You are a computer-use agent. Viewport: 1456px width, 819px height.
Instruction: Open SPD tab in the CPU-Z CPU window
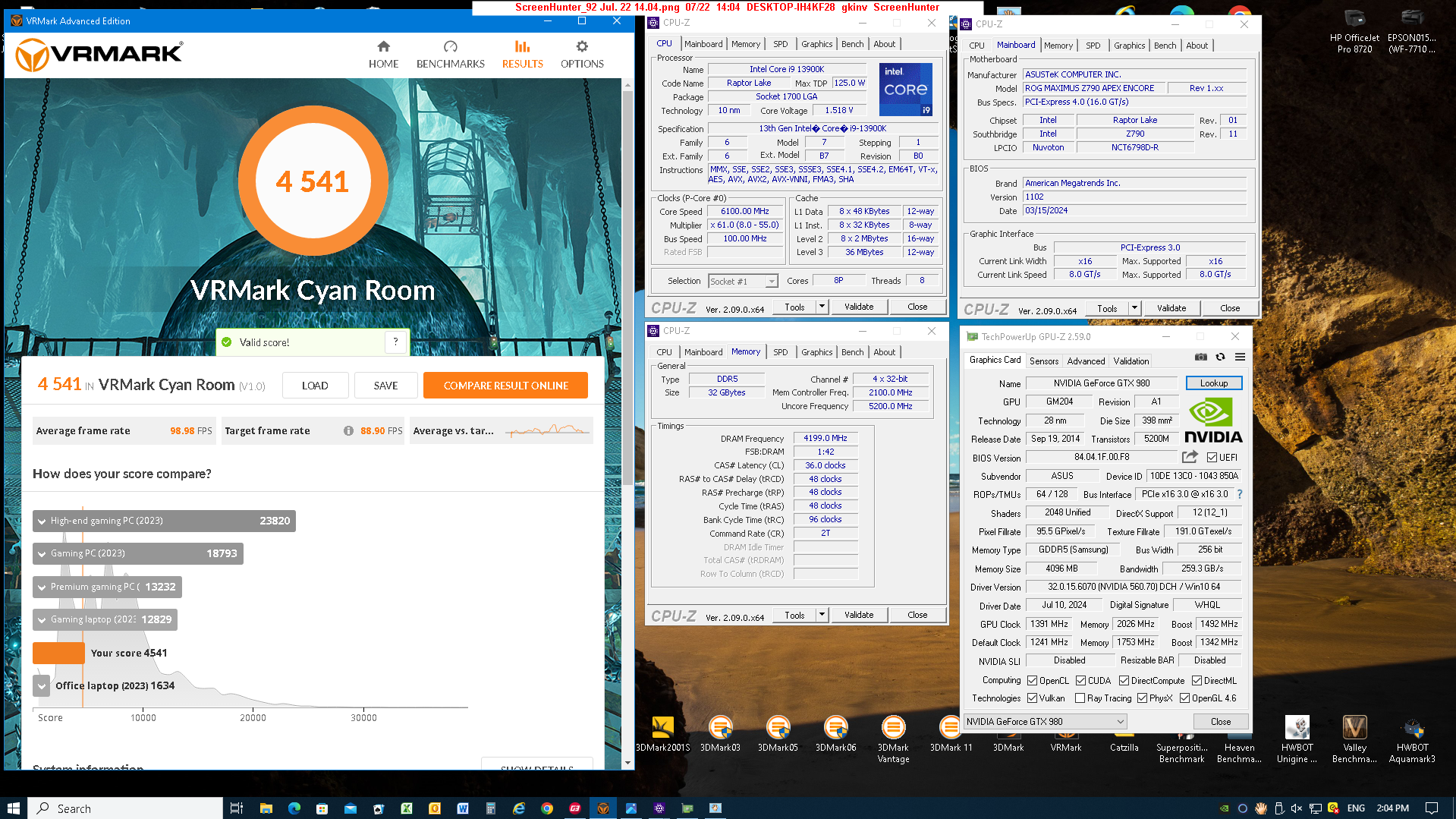pyautogui.click(x=780, y=44)
